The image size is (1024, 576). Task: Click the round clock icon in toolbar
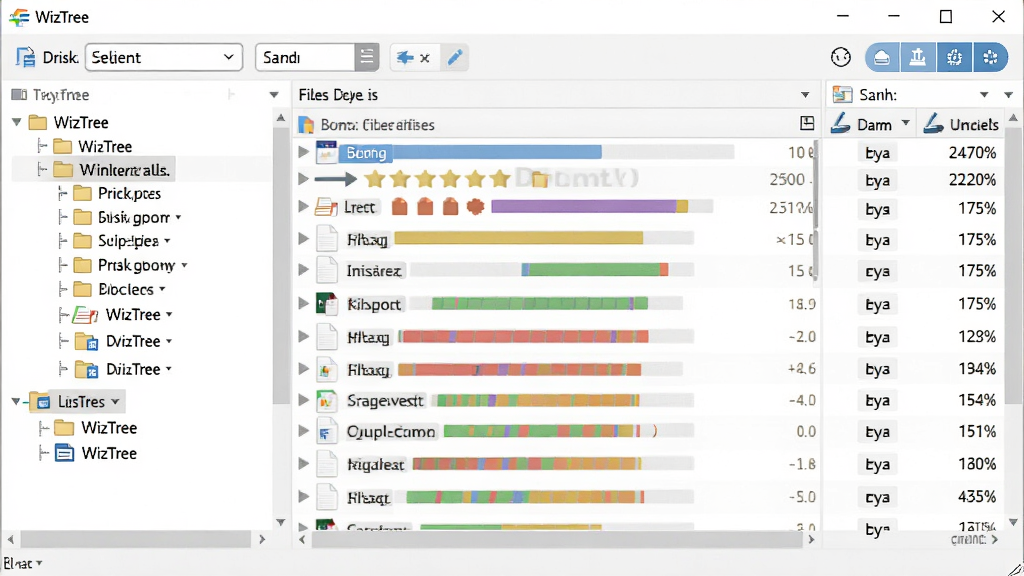[840, 57]
